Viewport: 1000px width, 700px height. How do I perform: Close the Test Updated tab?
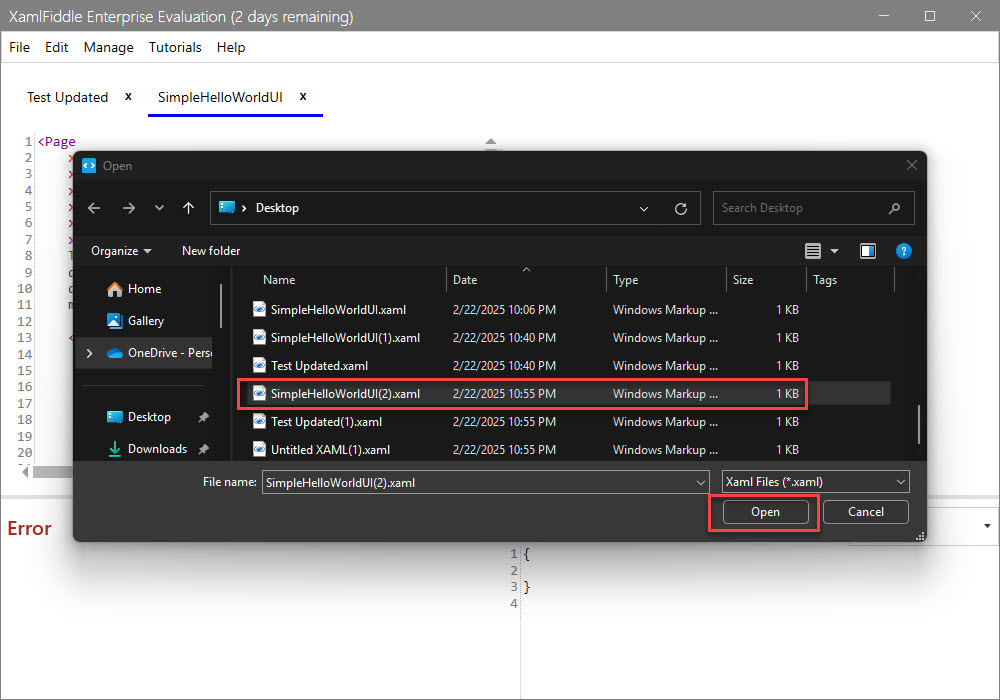pyautogui.click(x=128, y=96)
